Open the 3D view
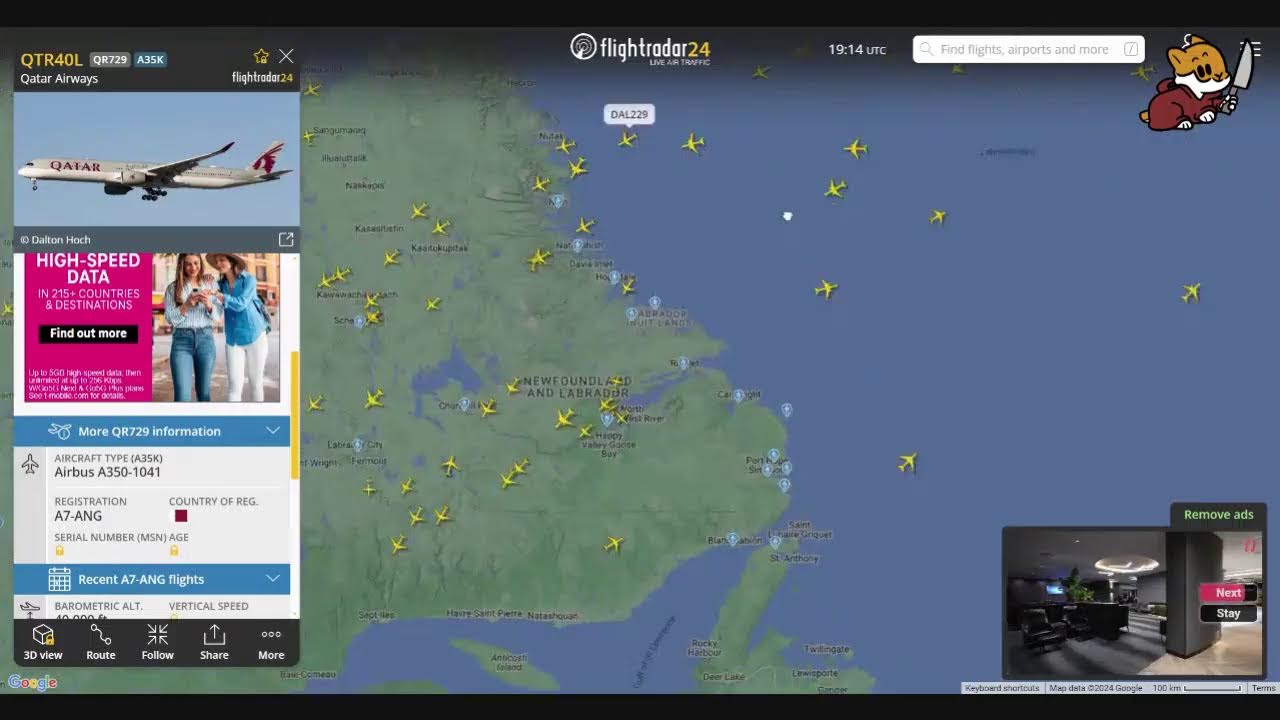This screenshot has height=720, width=1280. tap(43, 643)
